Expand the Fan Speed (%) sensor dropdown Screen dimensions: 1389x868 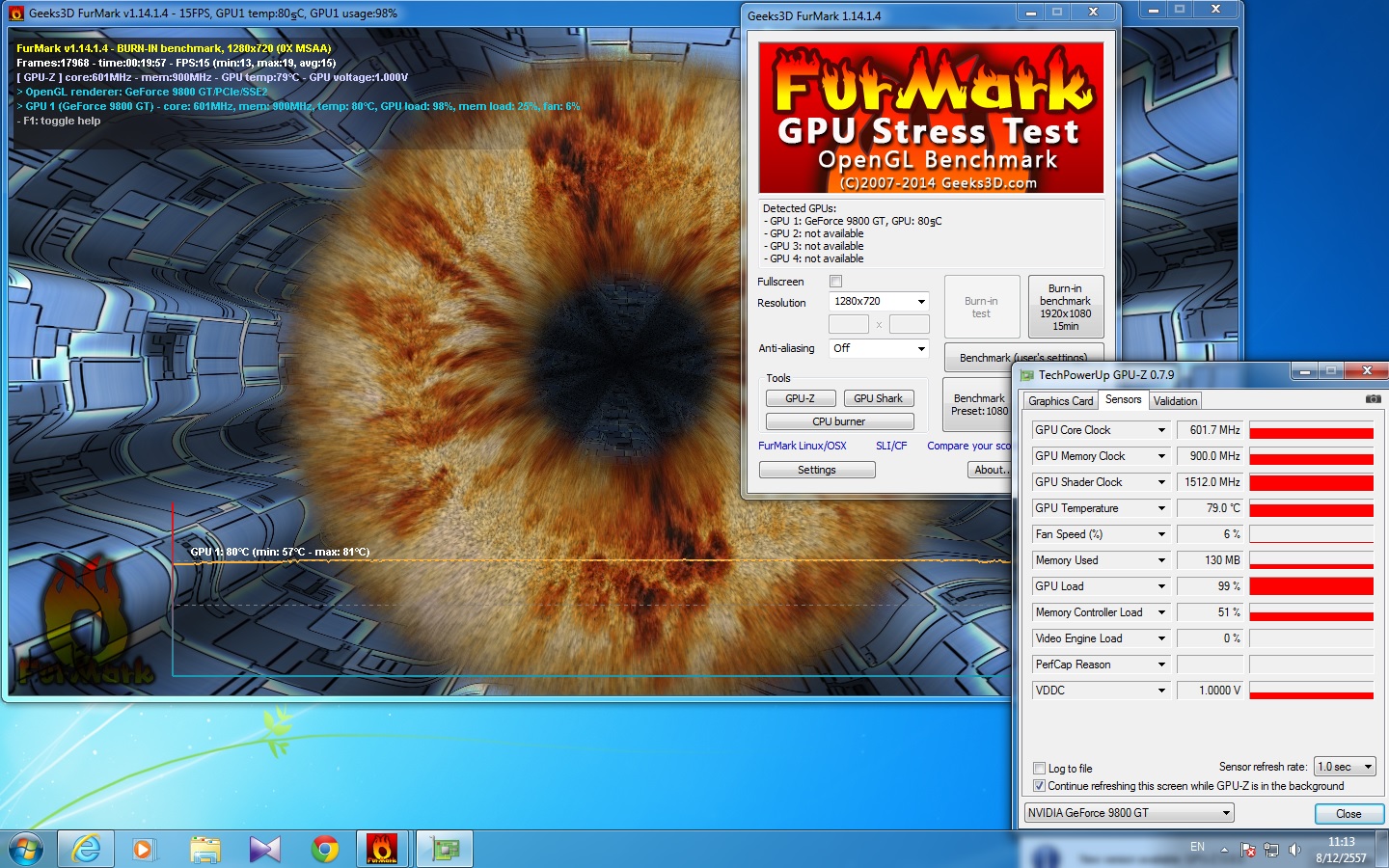point(1161,534)
